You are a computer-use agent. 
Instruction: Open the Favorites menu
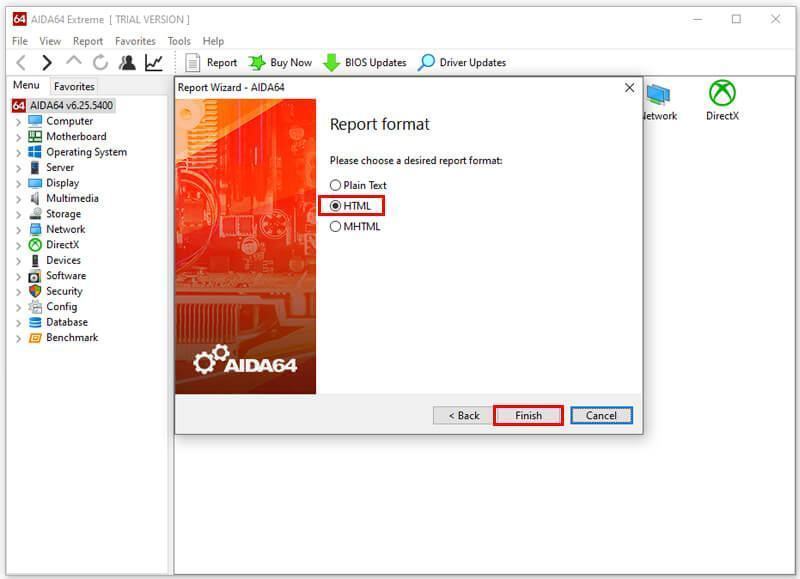pos(135,41)
